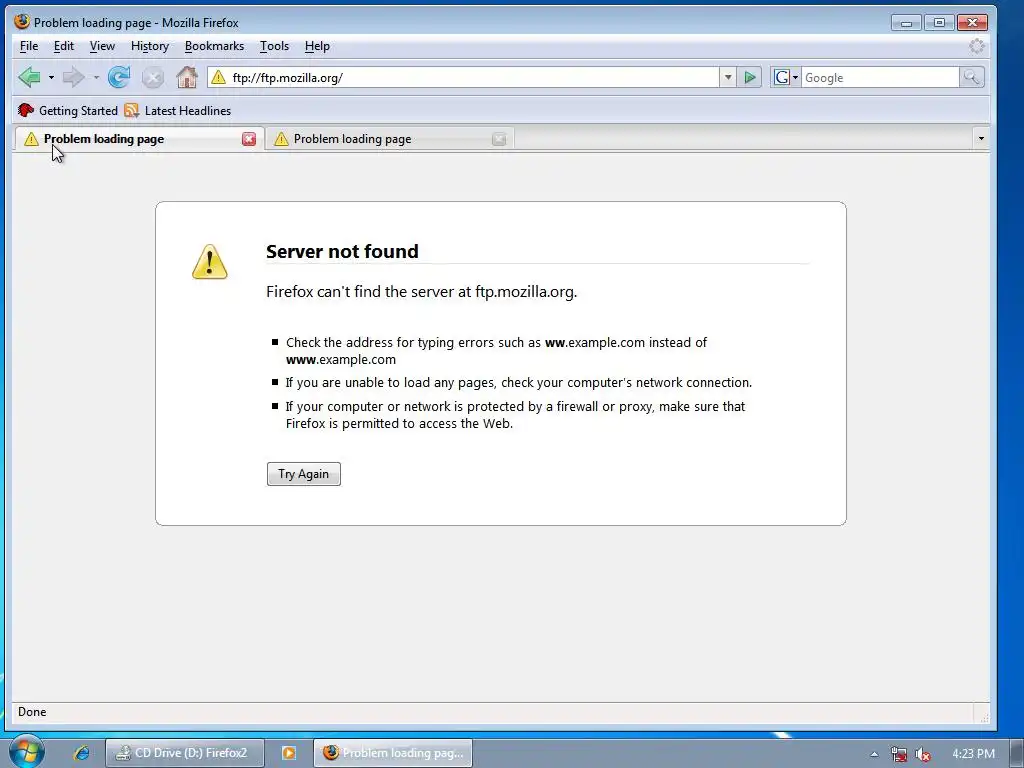
Task: Go to the Home page via the house icon
Action: point(187,77)
